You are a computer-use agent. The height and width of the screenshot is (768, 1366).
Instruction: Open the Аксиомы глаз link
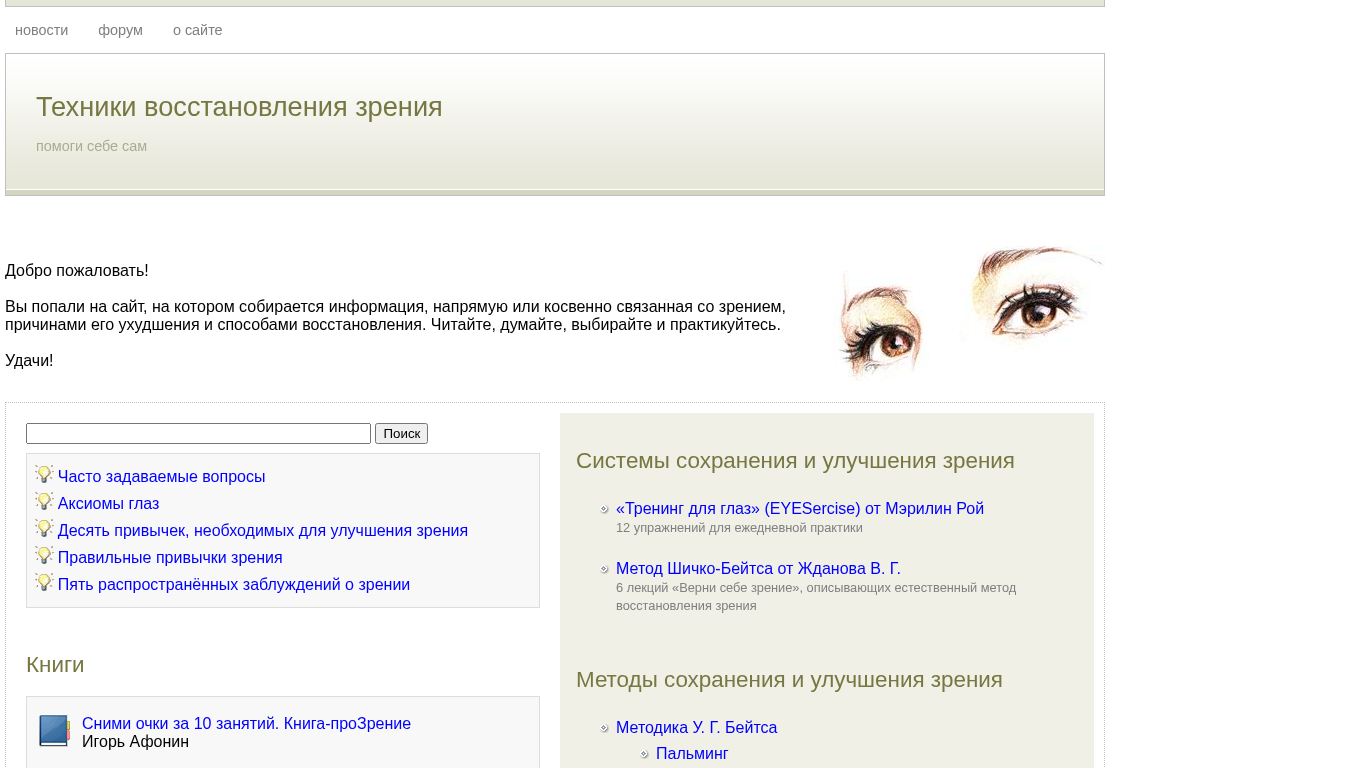pyautogui.click(x=108, y=504)
